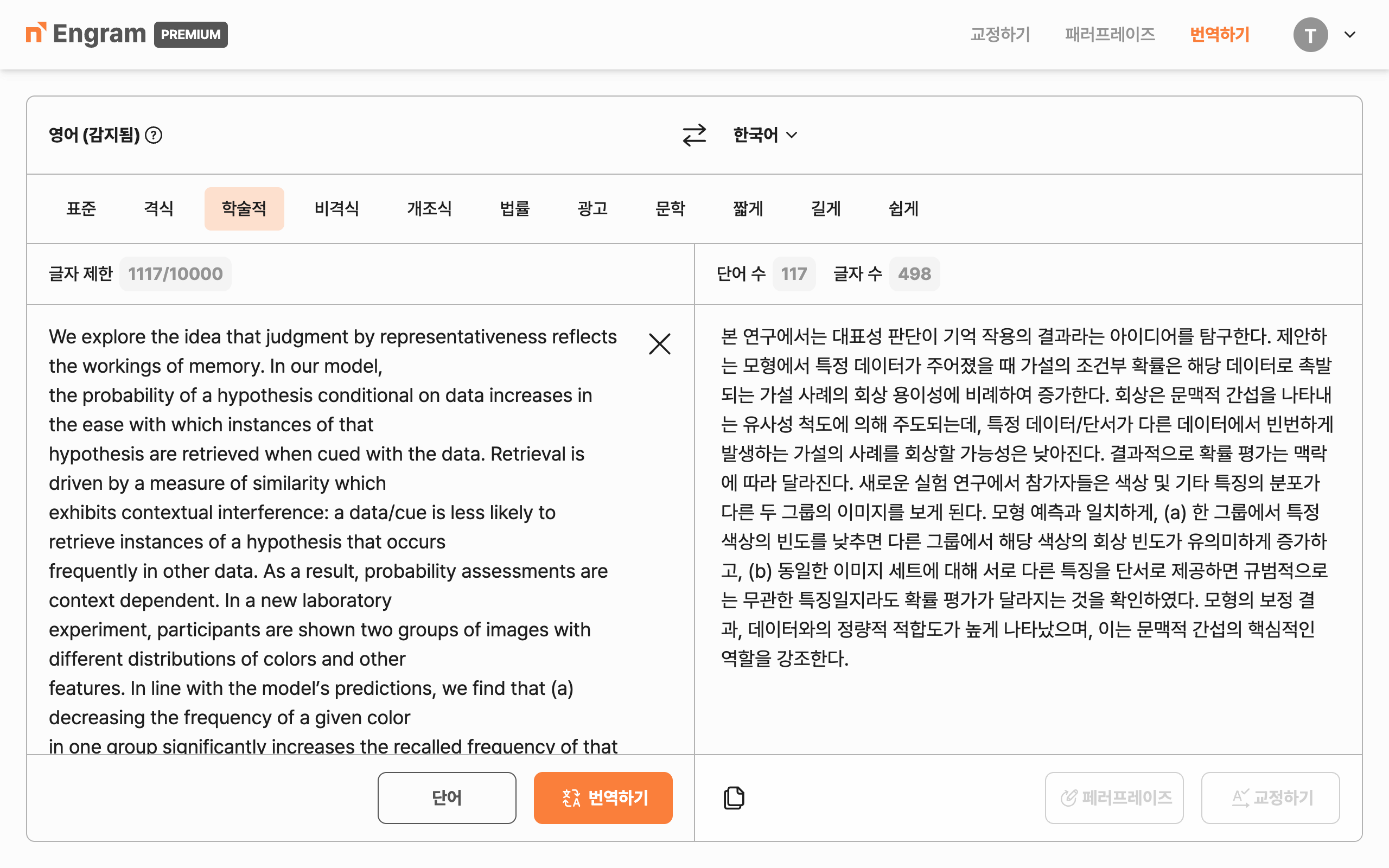
Task: Clear source text with X icon
Action: 659,344
